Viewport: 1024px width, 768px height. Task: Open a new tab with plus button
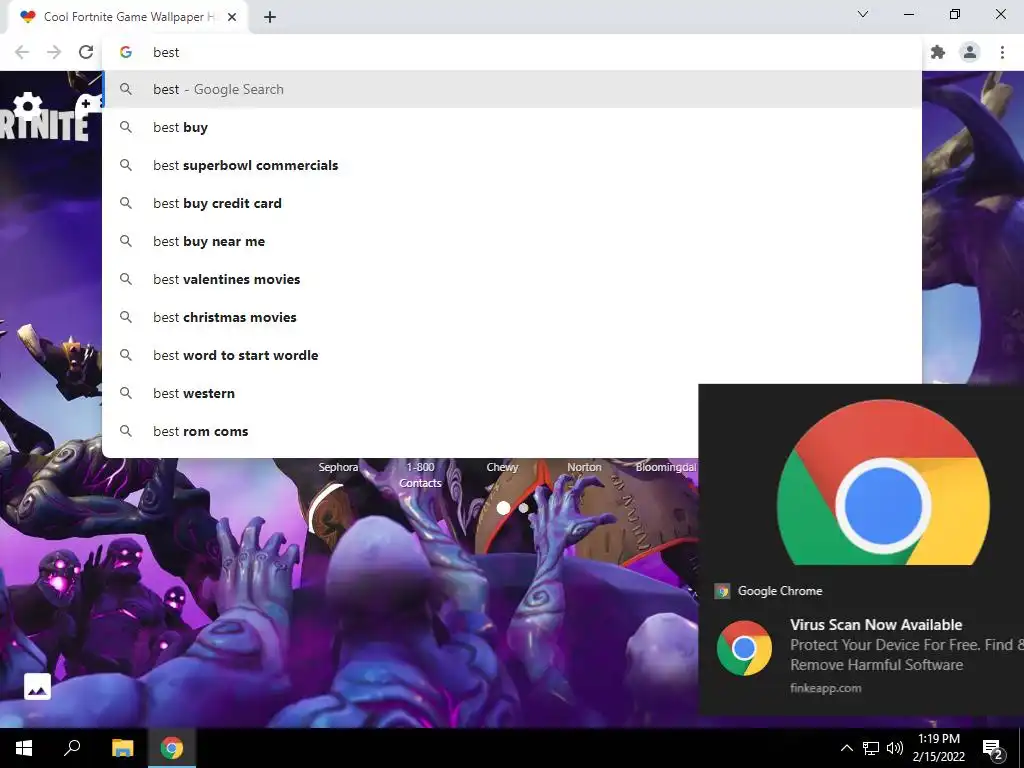click(270, 17)
